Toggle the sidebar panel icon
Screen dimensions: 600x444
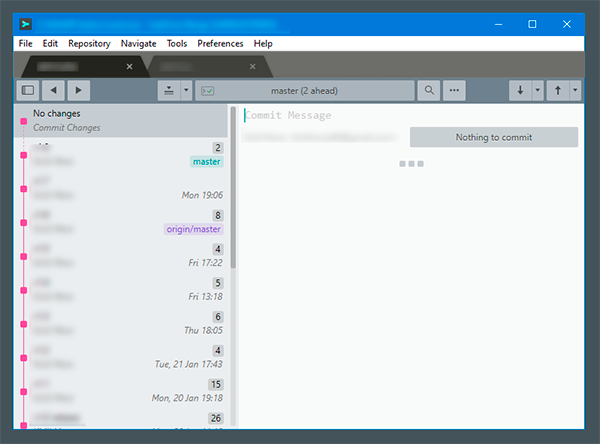[28, 90]
